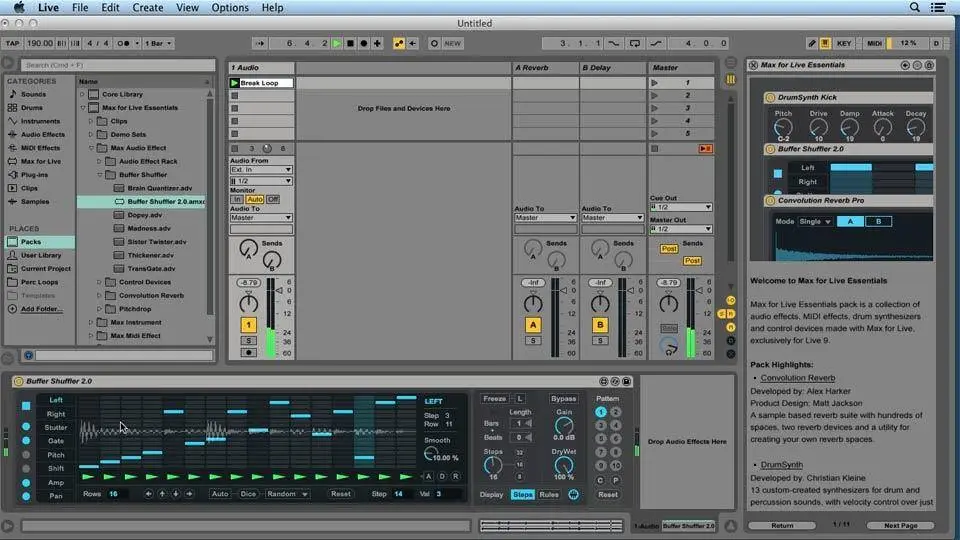Image resolution: width=960 pixels, height=540 pixels.
Task: Open the Help menu
Action: [x=272, y=8]
